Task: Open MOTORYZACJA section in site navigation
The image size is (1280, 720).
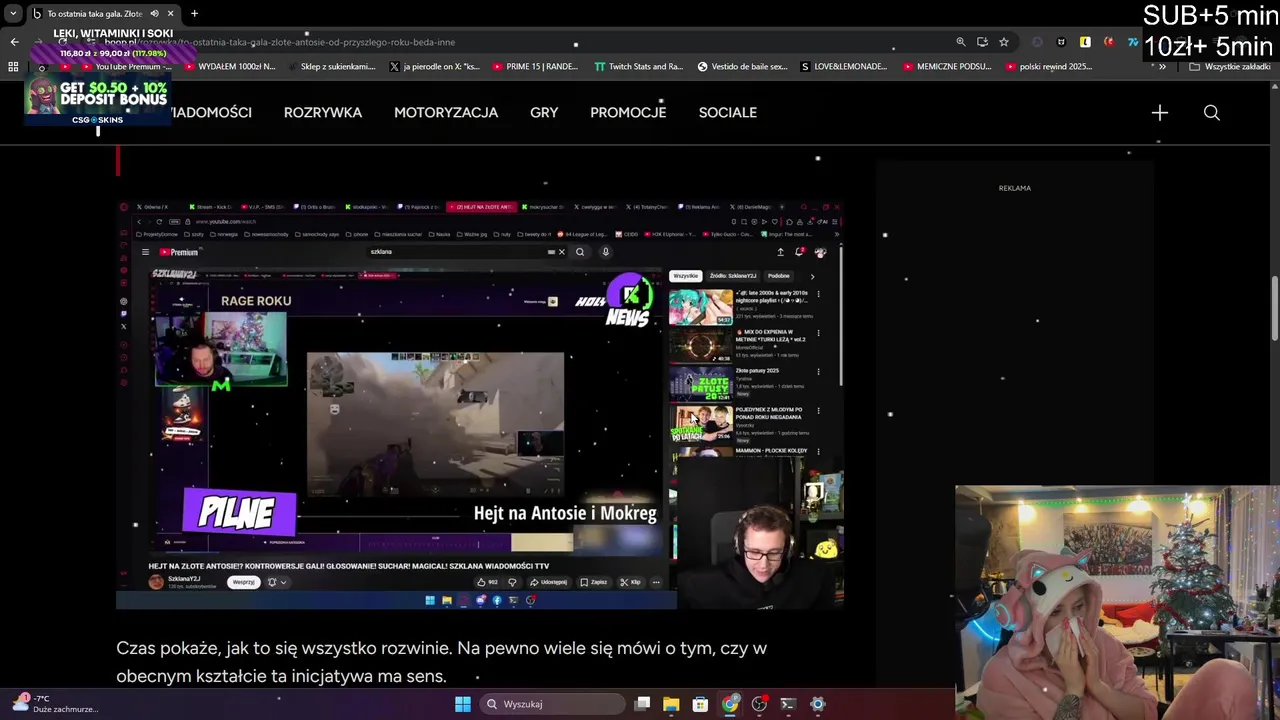Action: pos(446,113)
